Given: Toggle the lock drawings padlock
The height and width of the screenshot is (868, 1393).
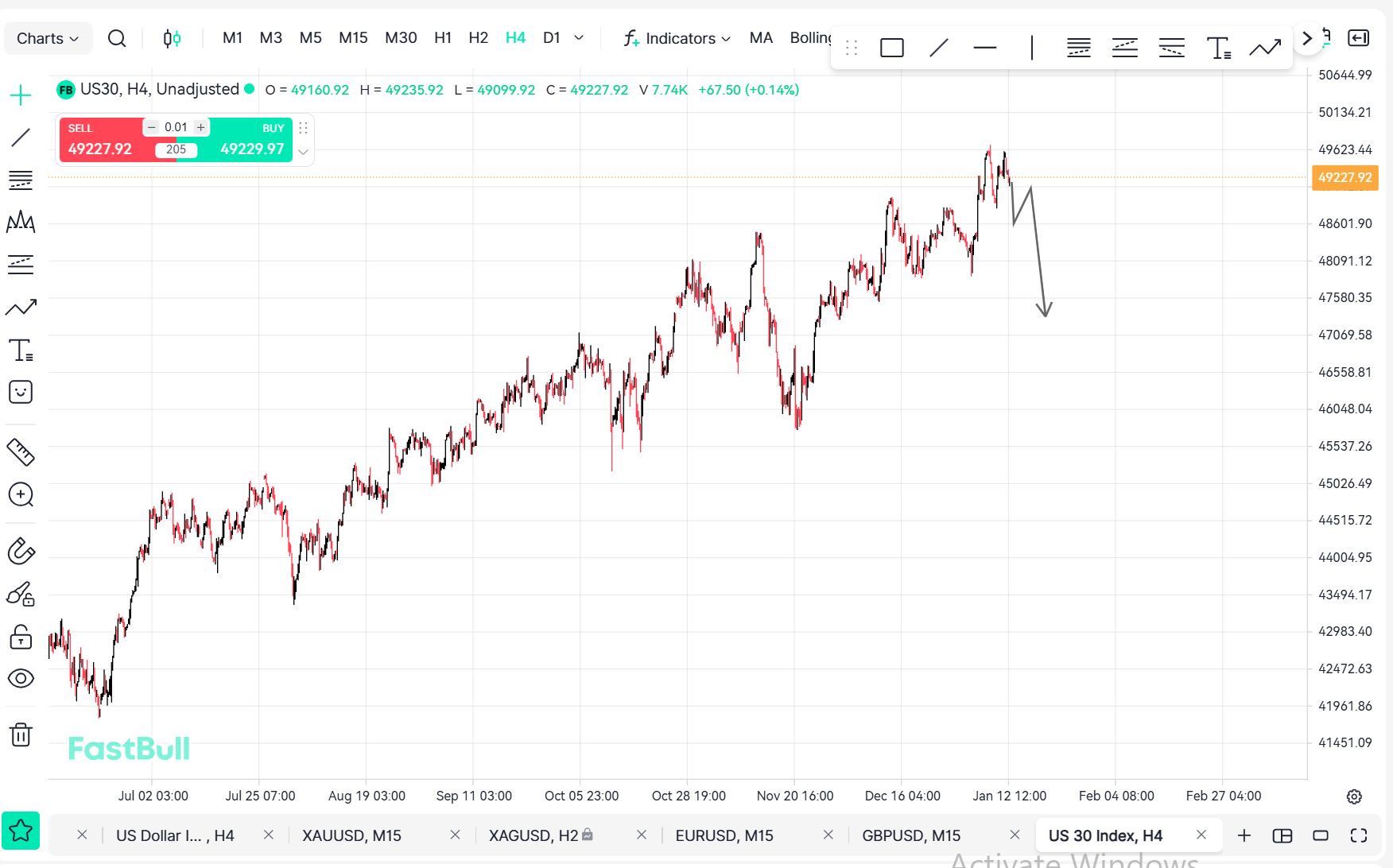Looking at the screenshot, I should coord(21,637).
